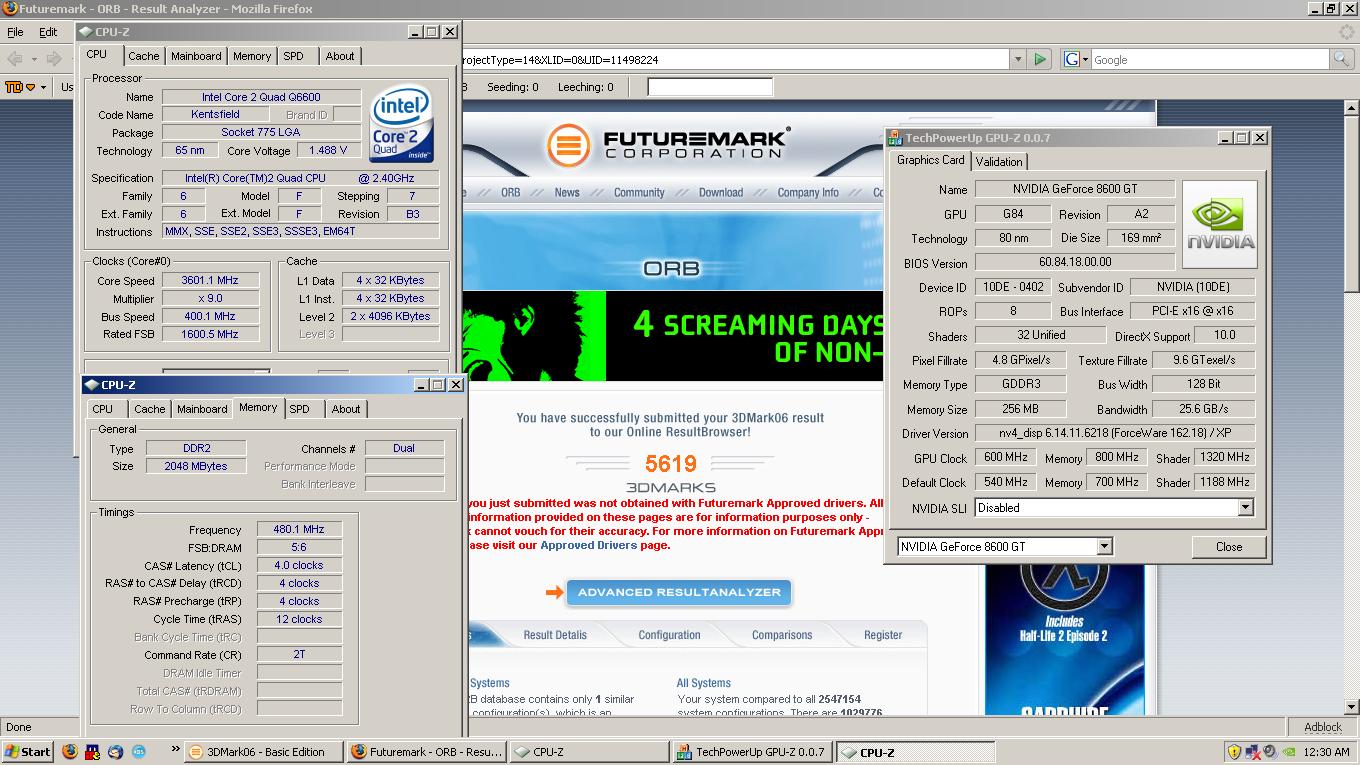The height and width of the screenshot is (765, 1360).
Task: Open the Result Details tab on the page
Action: [555, 635]
